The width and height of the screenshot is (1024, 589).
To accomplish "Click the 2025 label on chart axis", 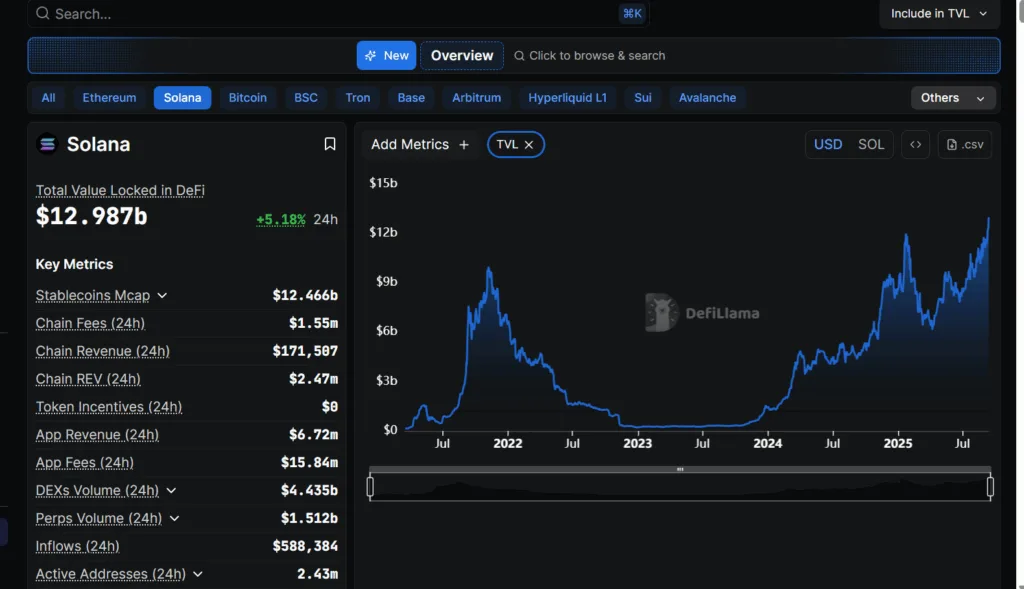I will pyautogui.click(x=898, y=443).
